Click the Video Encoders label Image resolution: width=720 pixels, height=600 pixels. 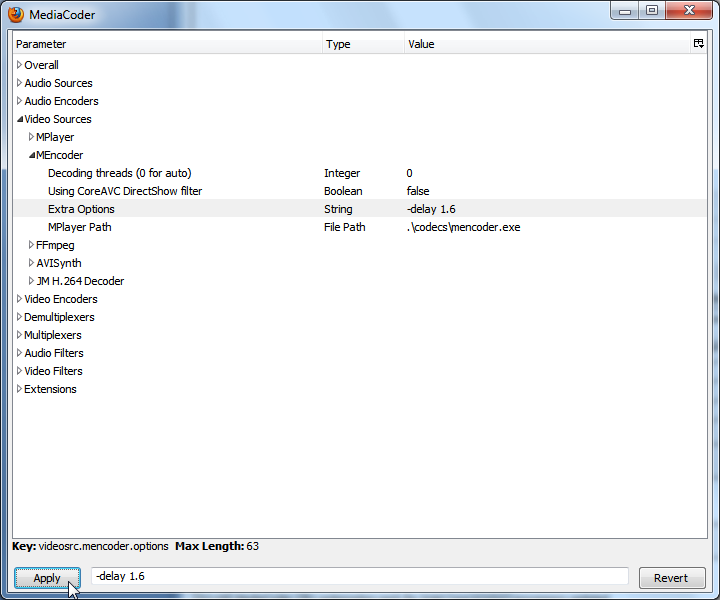(61, 299)
